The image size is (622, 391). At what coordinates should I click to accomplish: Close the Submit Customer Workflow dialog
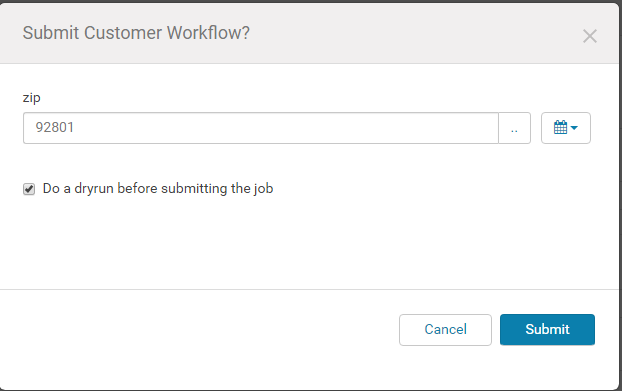click(x=590, y=36)
